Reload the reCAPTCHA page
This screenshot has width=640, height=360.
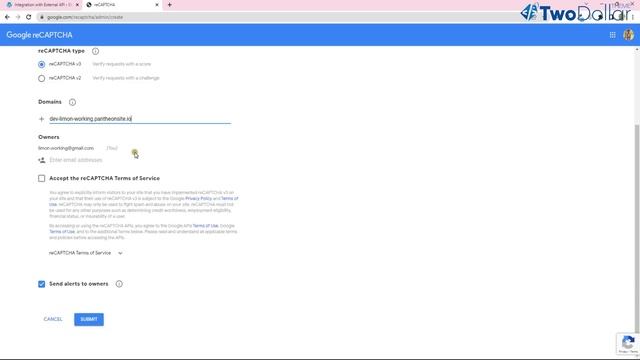click(29, 17)
